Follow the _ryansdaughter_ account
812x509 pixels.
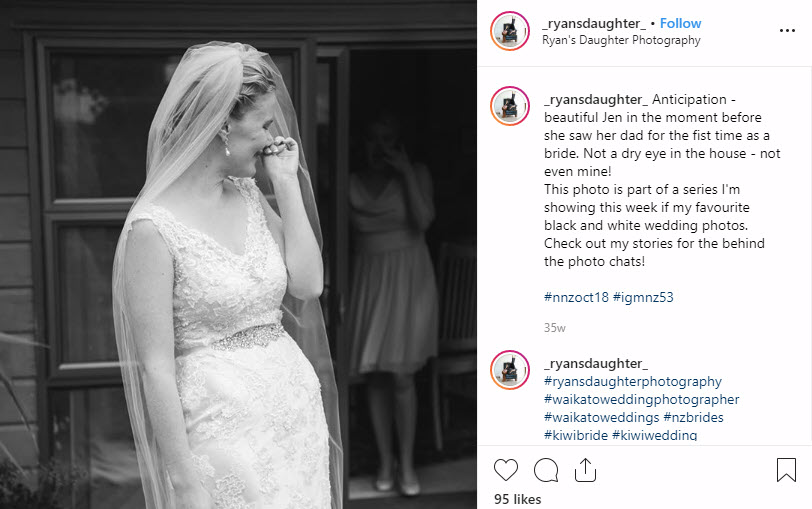click(680, 23)
